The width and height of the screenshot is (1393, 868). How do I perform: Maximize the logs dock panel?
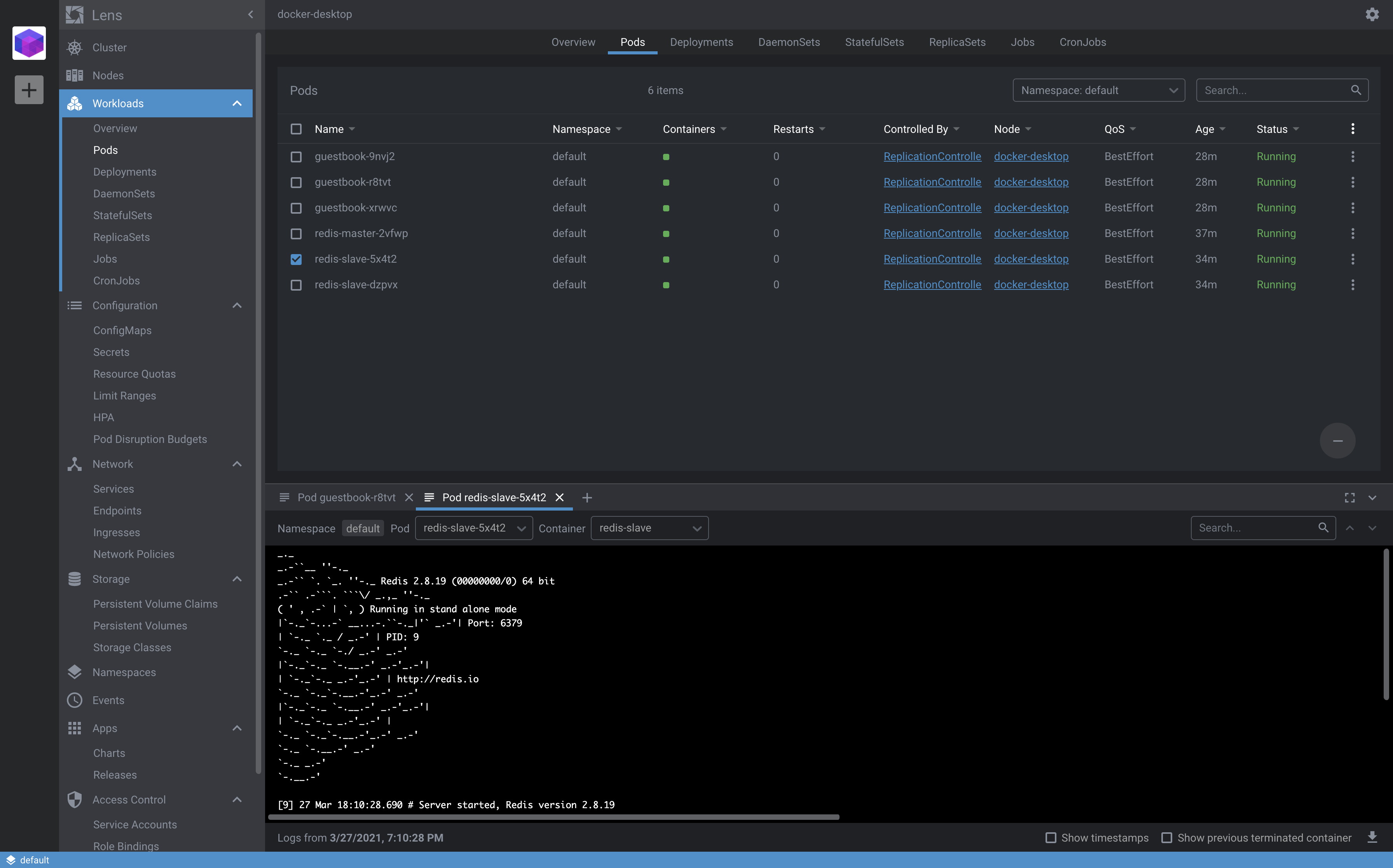1349,498
